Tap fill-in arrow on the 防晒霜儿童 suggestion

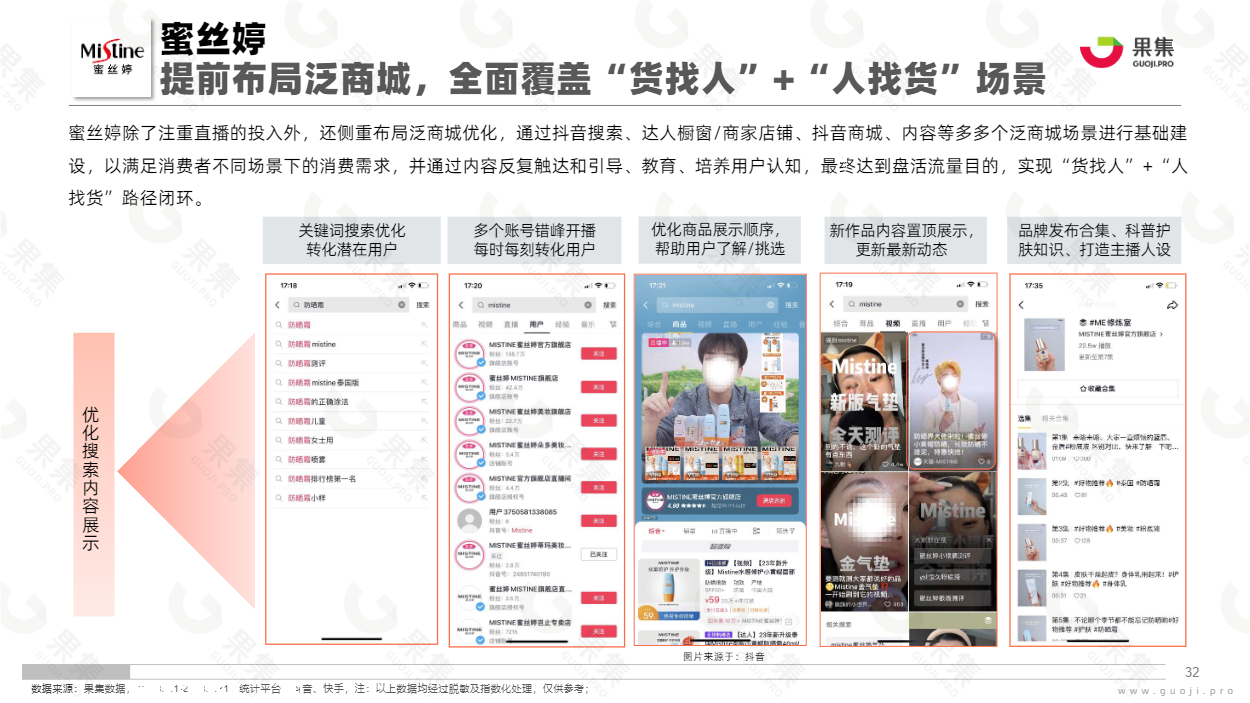[424, 422]
